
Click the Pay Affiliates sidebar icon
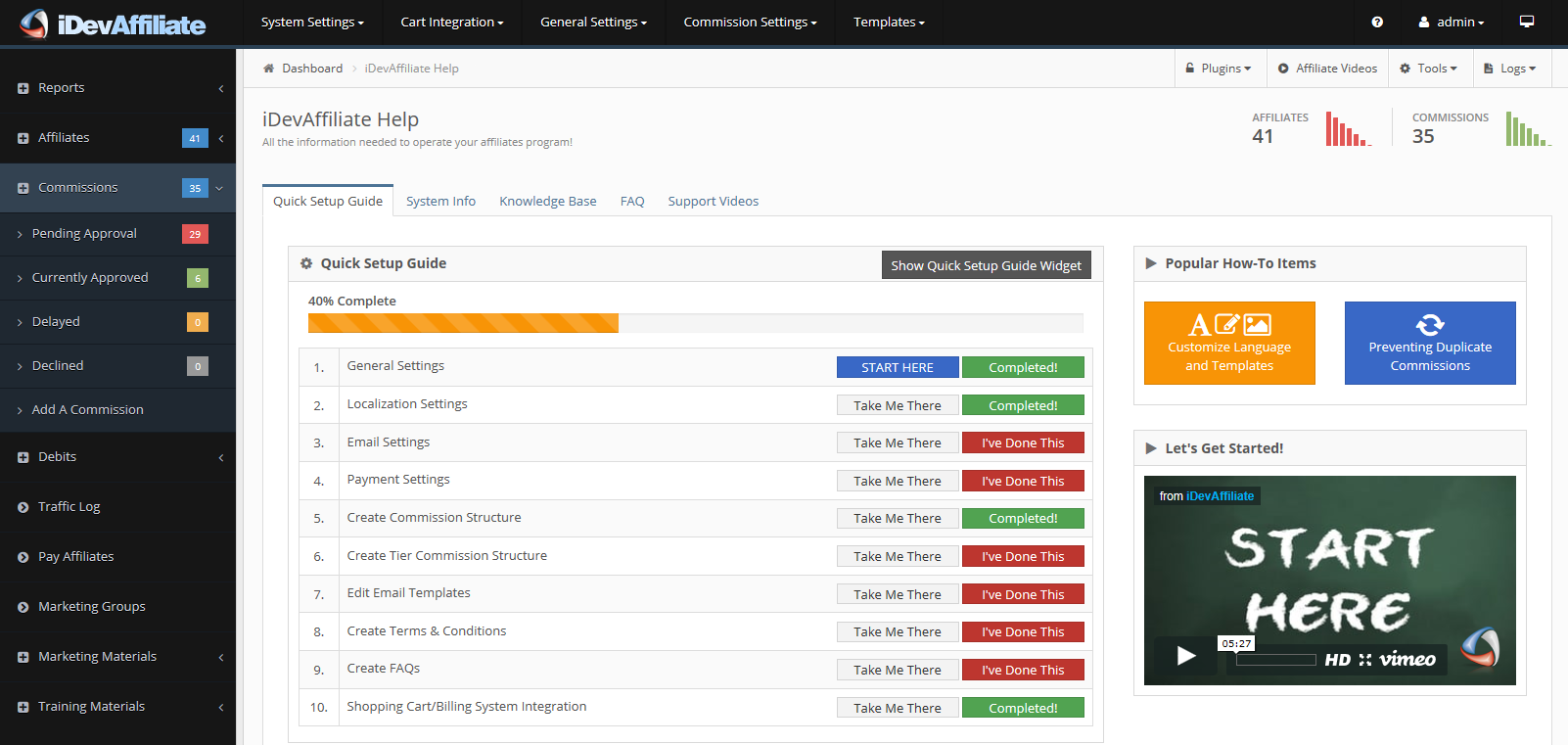click(x=23, y=557)
